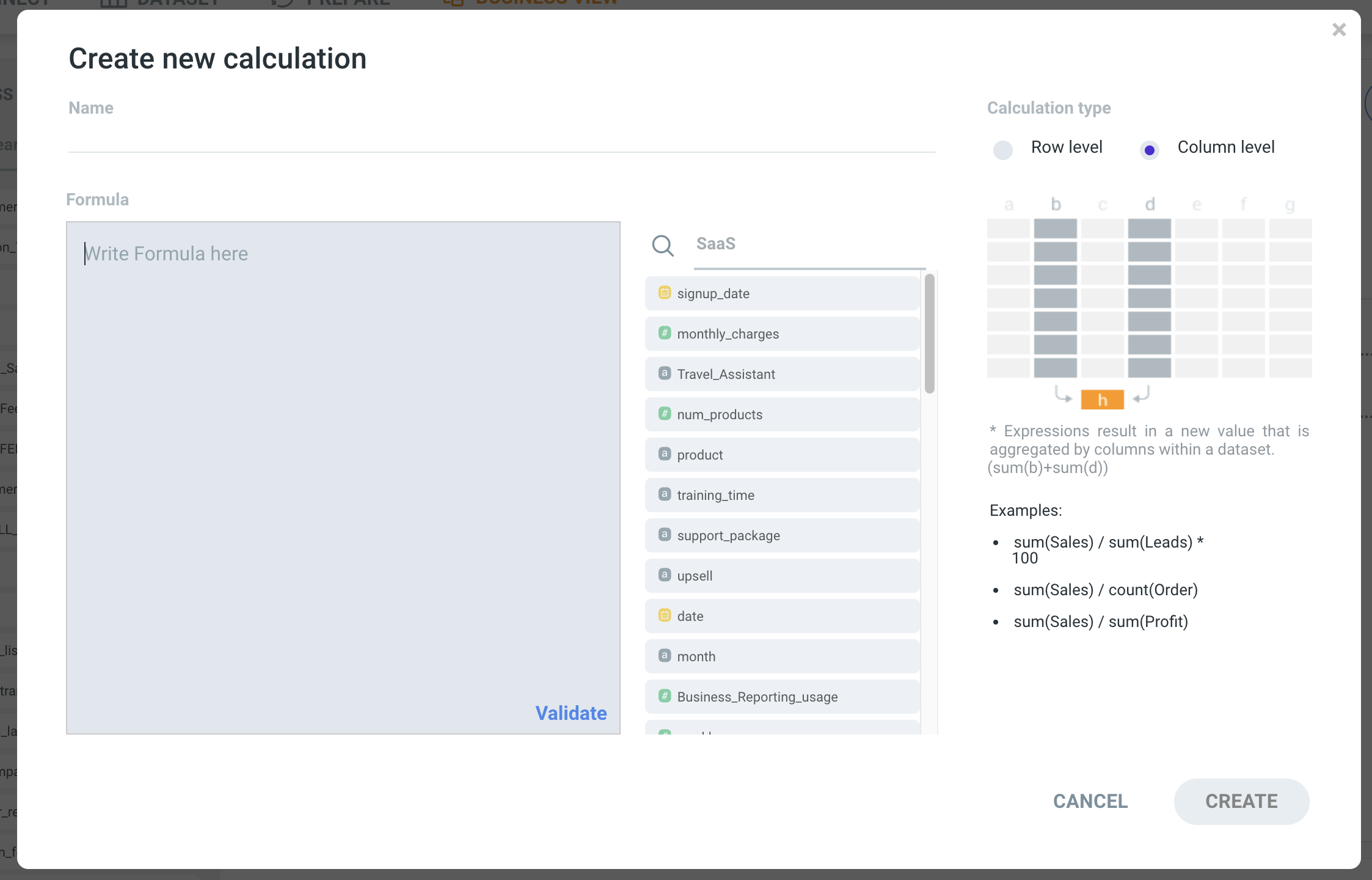
Task: Insert the month field
Action: click(x=783, y=656)
